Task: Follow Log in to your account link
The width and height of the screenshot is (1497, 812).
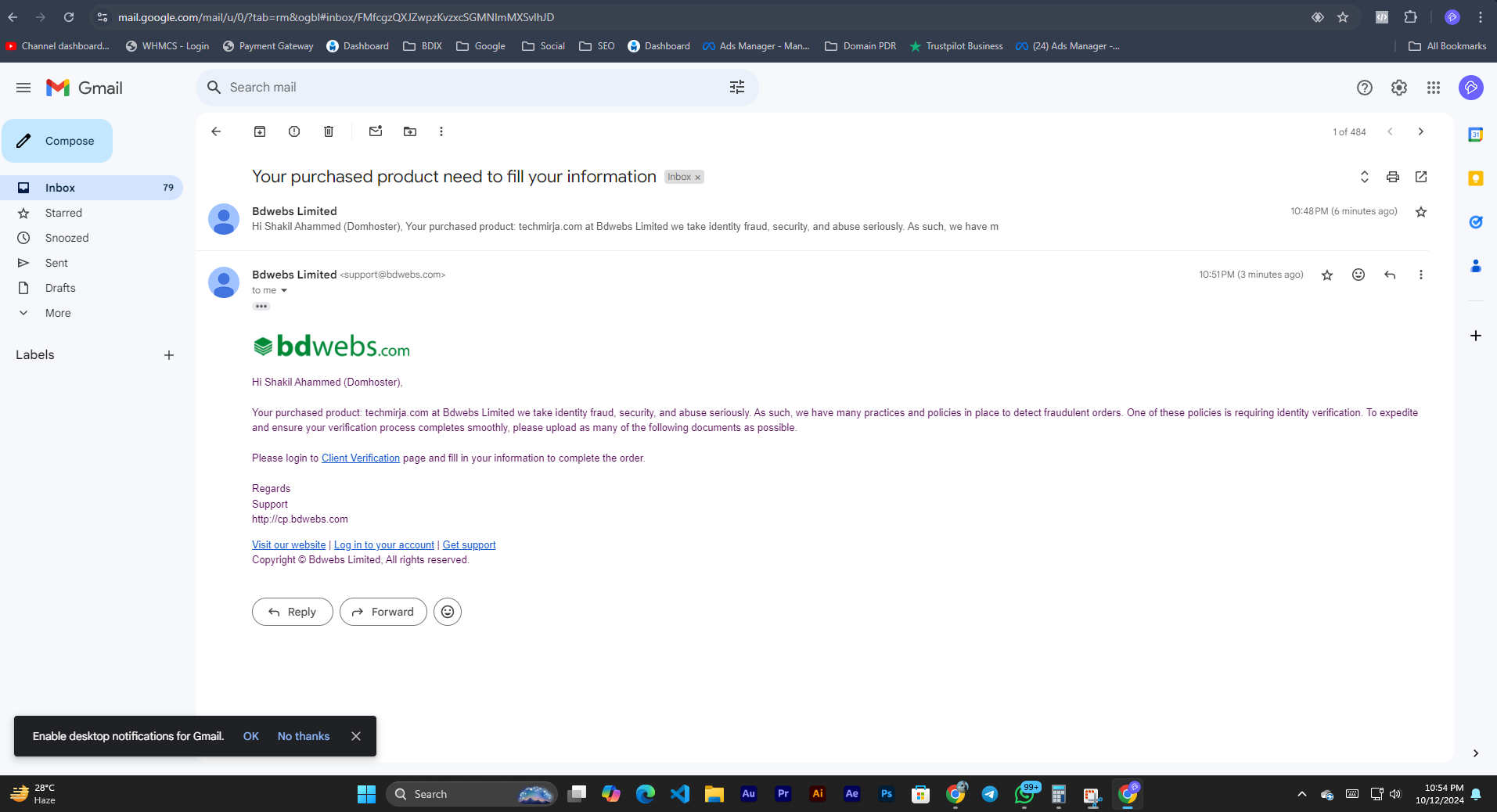Action: [384, 544]
